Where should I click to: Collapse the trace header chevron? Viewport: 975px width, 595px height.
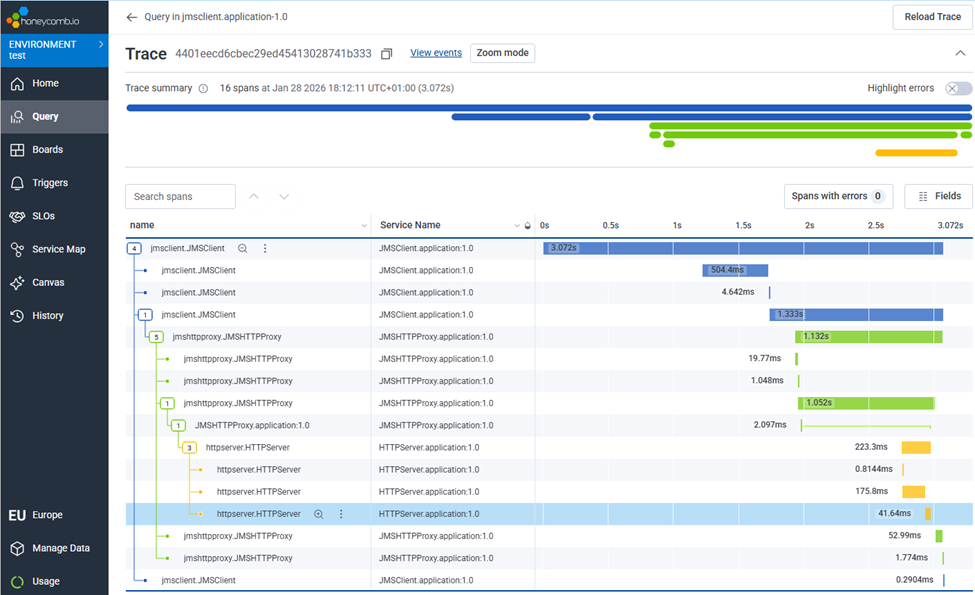[x=960, y=53]
